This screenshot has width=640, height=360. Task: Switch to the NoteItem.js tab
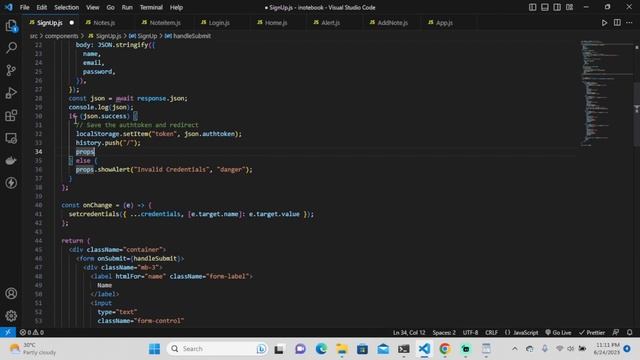pyautogui.click(x=165, y=23)
